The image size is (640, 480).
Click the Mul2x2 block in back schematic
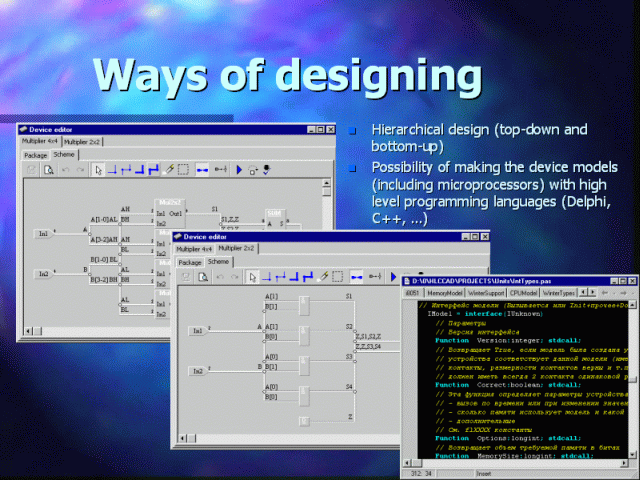tap(169, 214)
